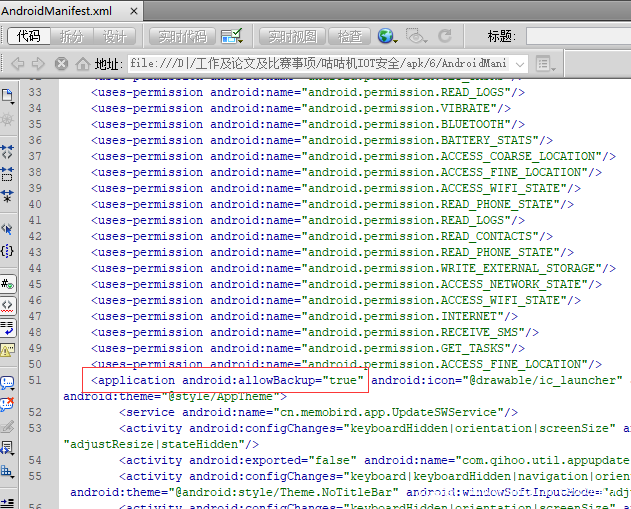Open the browser preview globe dropdown

[x=388, y=36]
